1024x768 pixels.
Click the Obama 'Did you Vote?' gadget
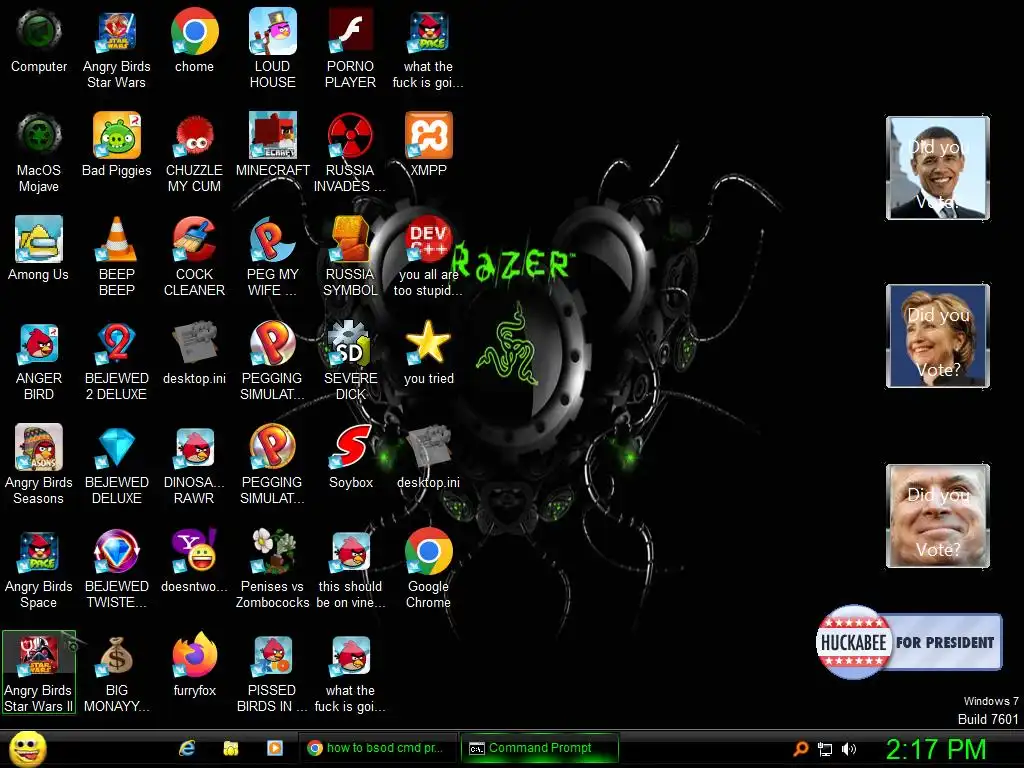tap(938, 168)
